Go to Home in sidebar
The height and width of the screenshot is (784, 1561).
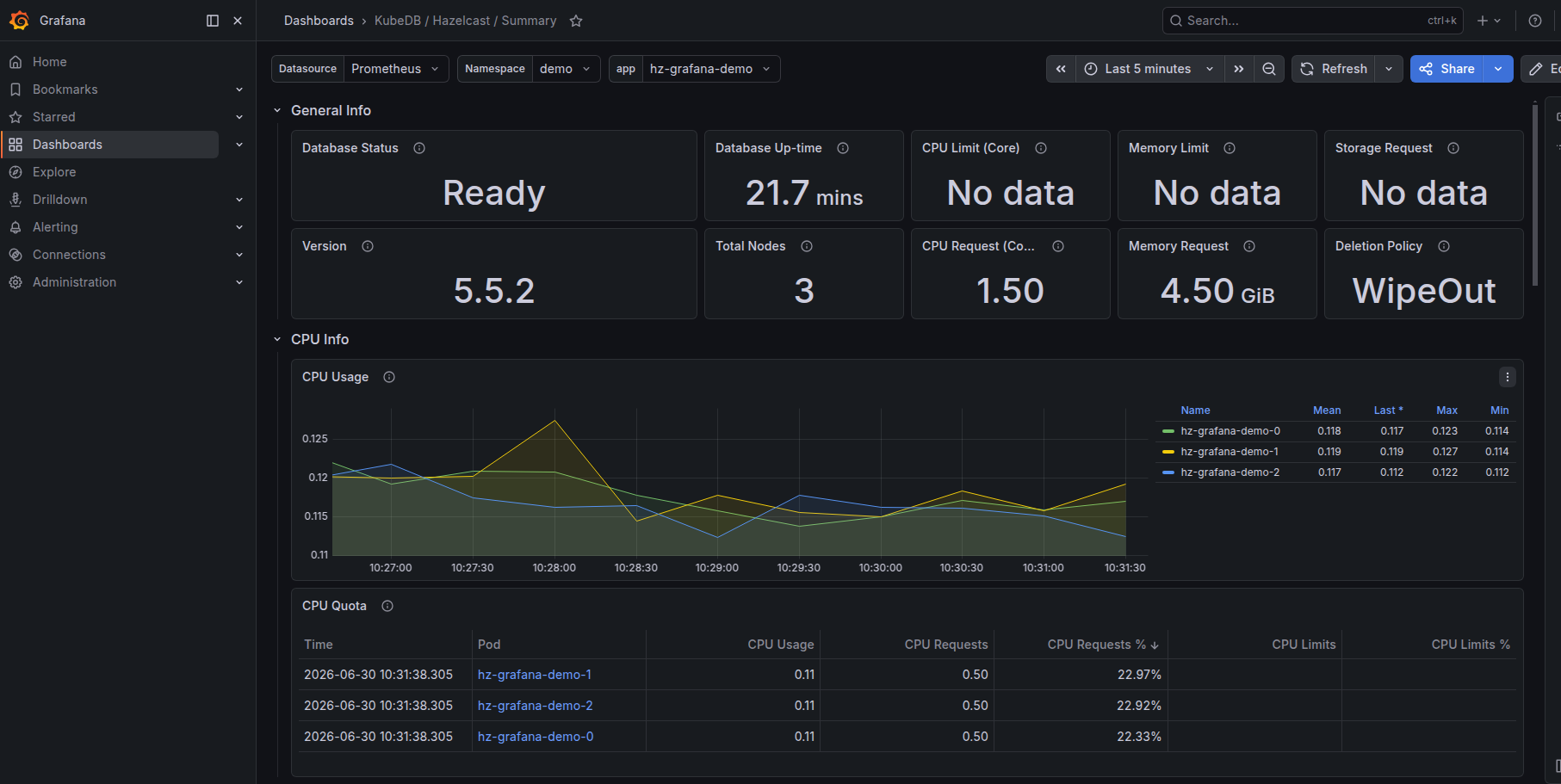pos(49,62)
